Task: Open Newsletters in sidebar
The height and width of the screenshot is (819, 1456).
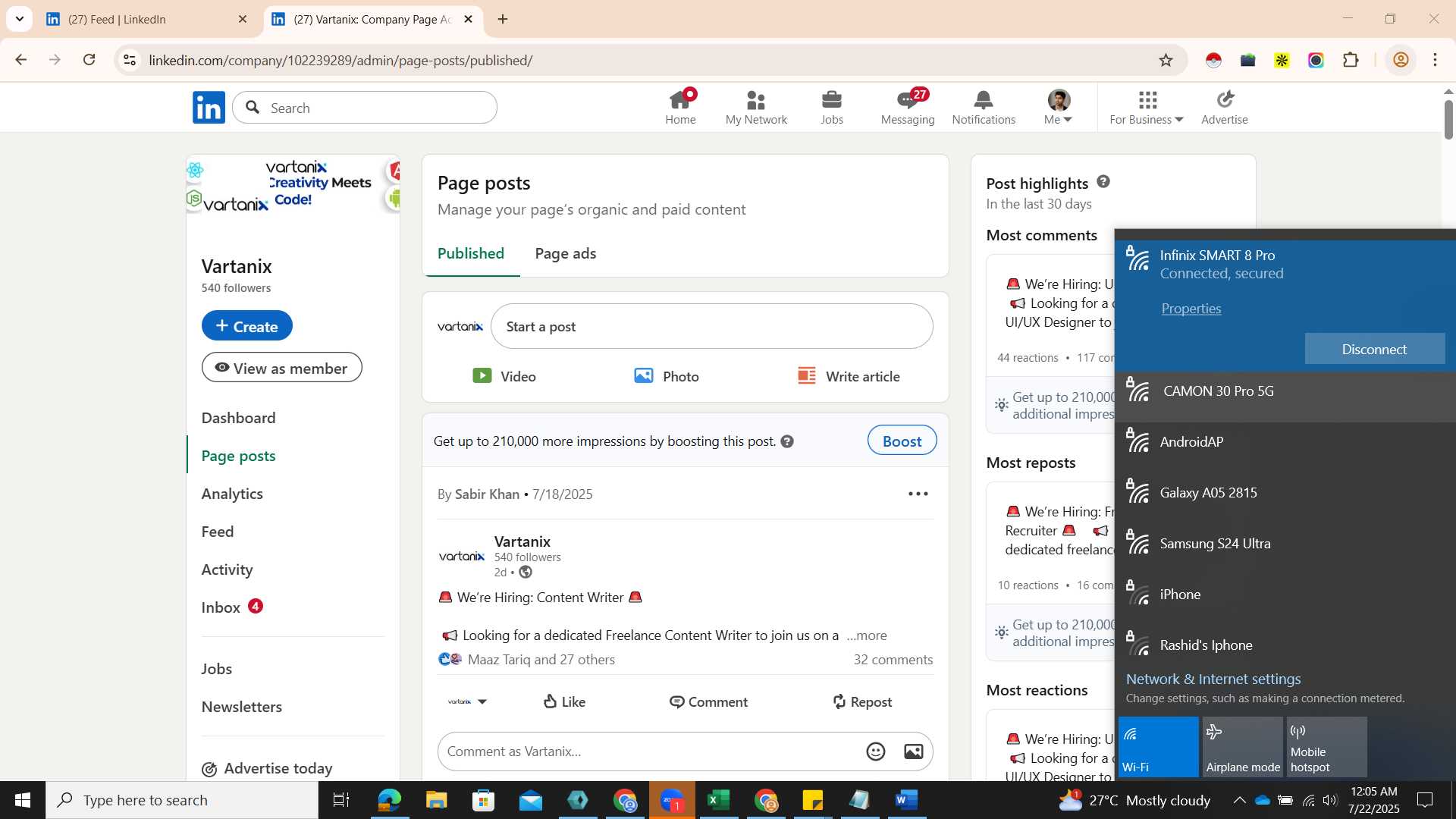Action: 242,707
